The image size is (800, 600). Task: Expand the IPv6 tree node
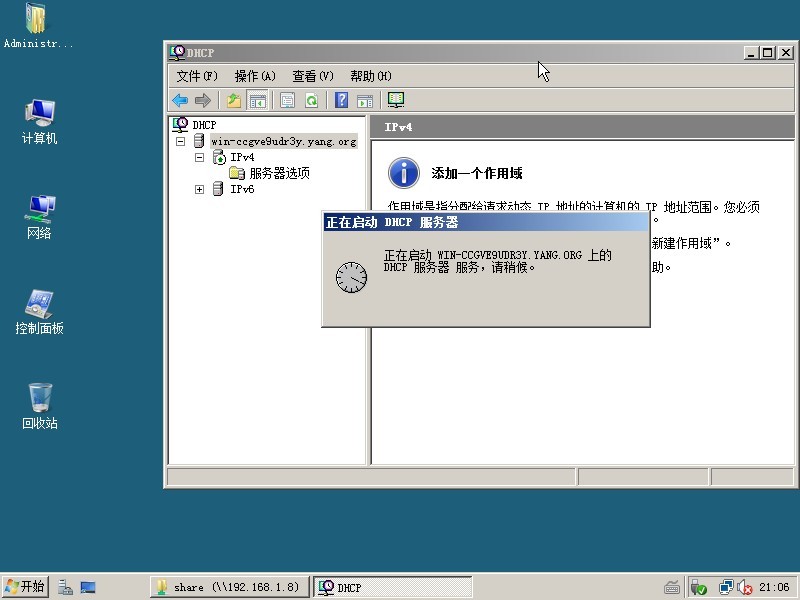tap(199, 189)
